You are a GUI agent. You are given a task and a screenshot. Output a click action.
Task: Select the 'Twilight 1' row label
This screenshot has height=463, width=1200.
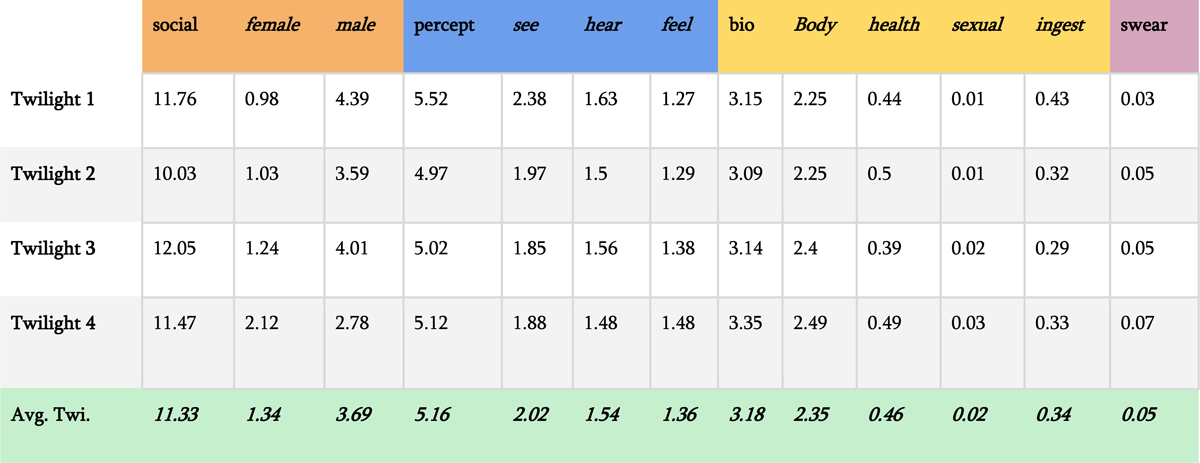[53, 99]
